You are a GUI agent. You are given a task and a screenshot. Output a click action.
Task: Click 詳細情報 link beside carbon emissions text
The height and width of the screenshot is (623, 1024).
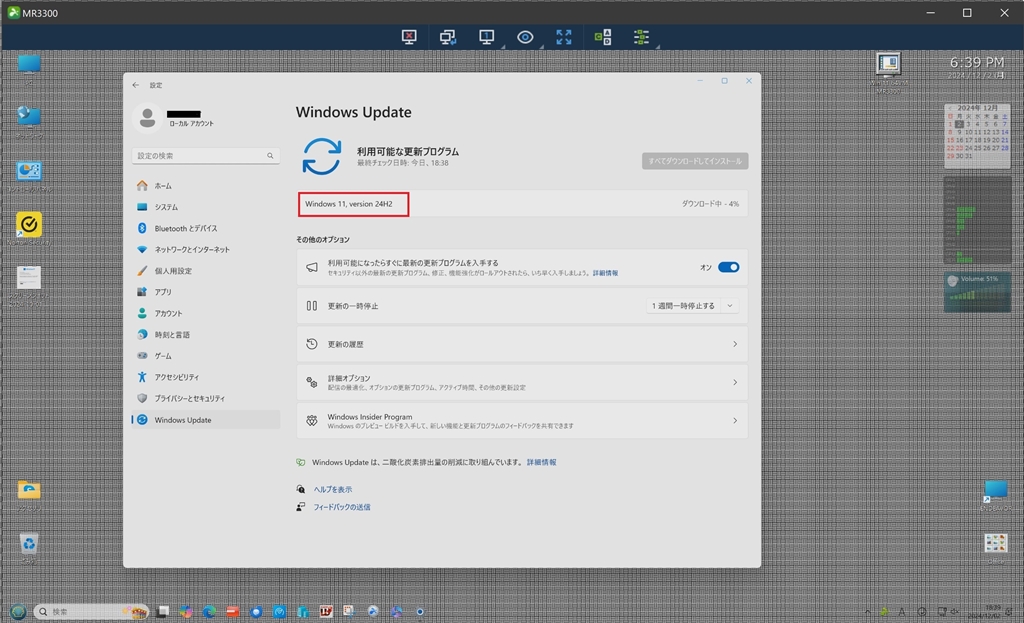(541, 462)
